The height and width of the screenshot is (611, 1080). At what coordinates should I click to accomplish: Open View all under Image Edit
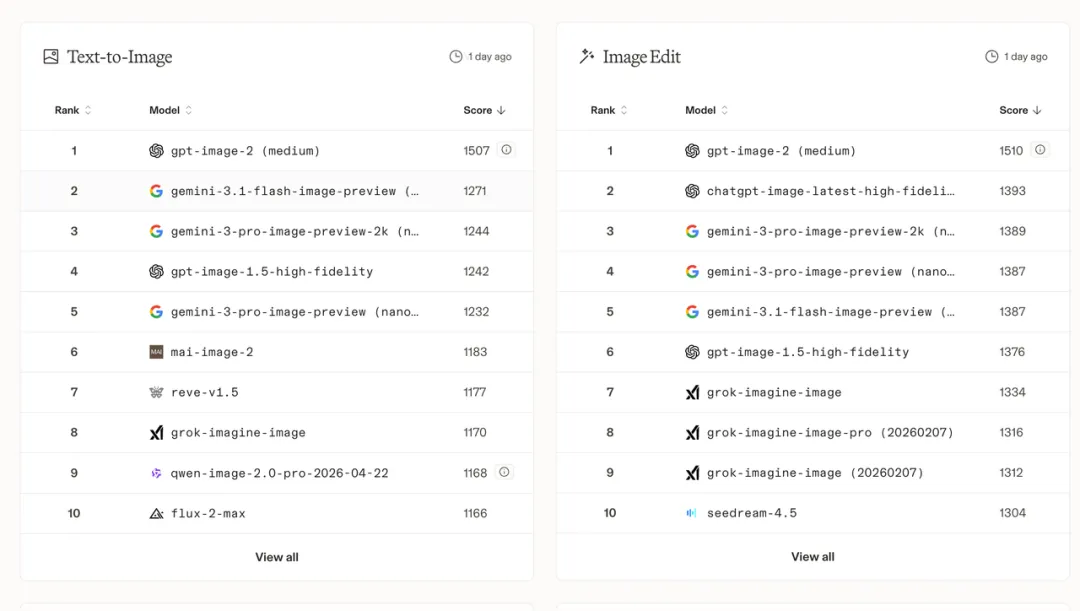click(x=813, y=557)
